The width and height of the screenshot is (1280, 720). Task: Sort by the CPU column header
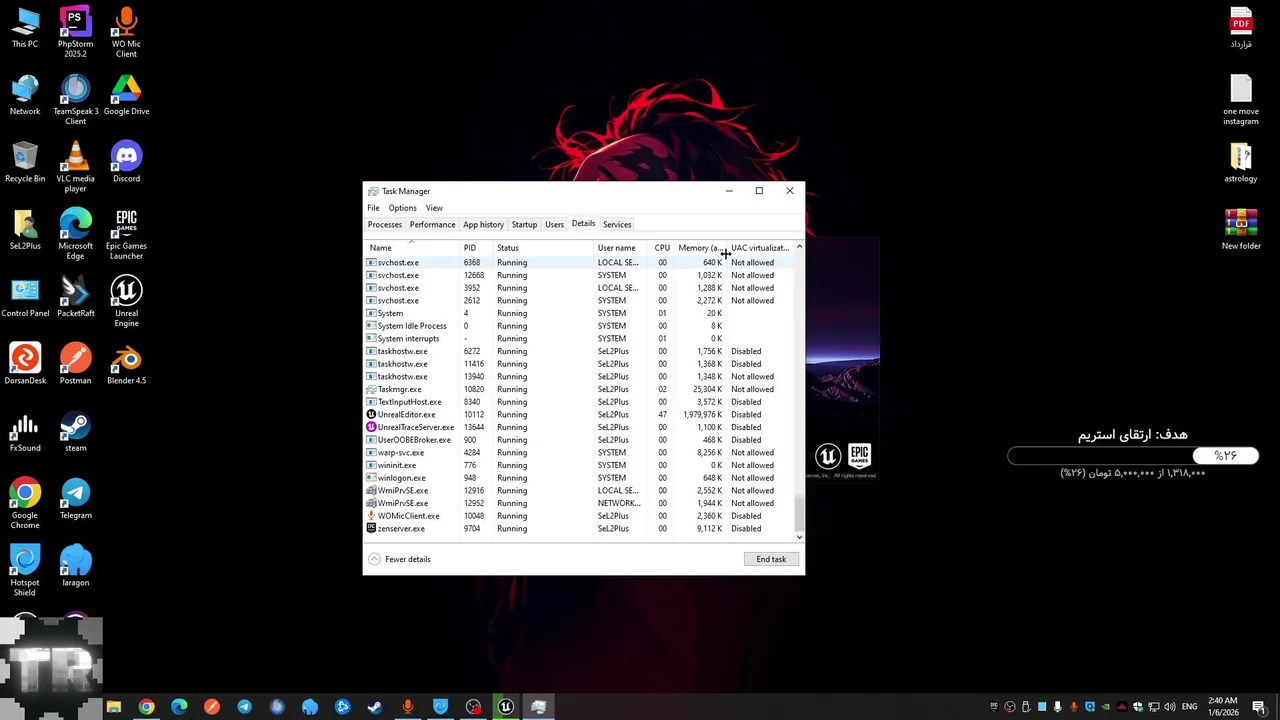[x=662, y=248]
